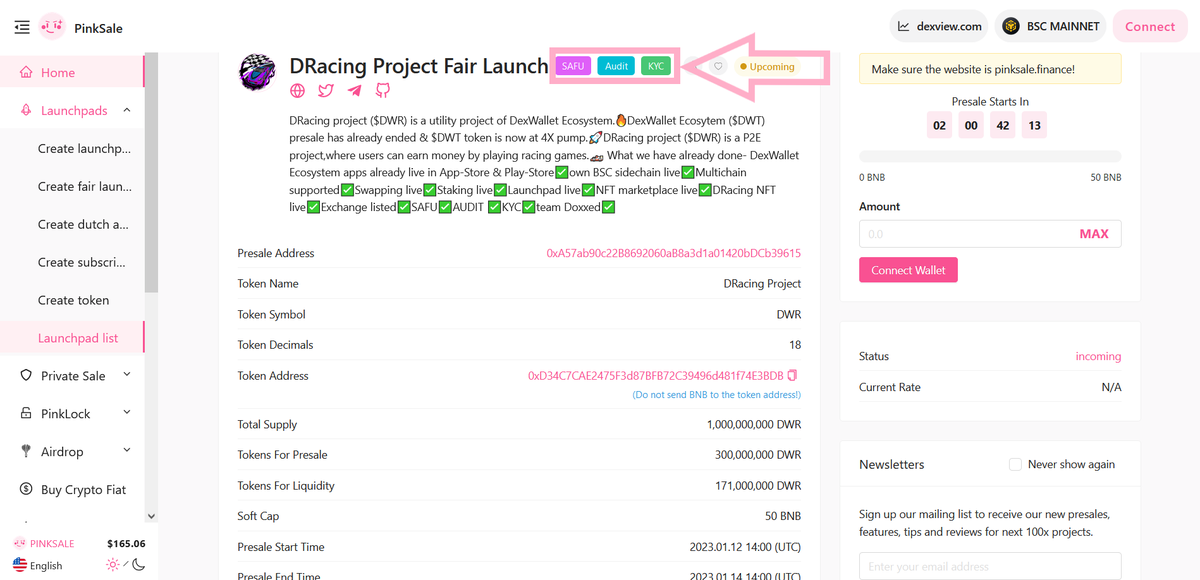Viewport: 1200px width, 580px height.
Task: Click the Connect button in header
Action: pyautogui.click(x=1150, y=26)
